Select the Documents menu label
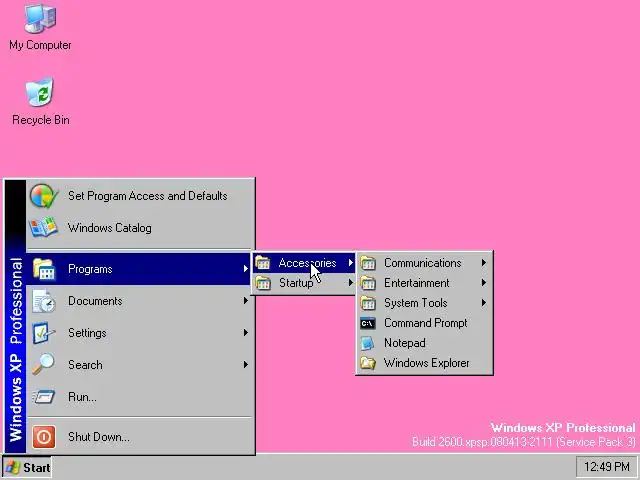 pos(95,301)
